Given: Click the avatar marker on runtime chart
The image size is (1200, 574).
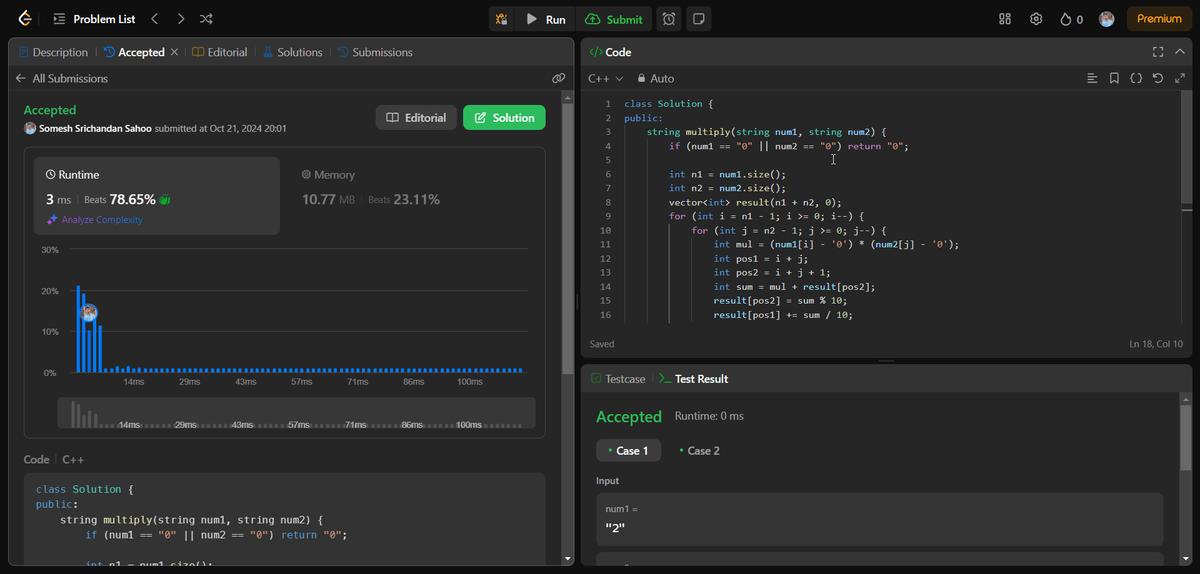Looking at the screenshot, I should click(x=89, y=313).
